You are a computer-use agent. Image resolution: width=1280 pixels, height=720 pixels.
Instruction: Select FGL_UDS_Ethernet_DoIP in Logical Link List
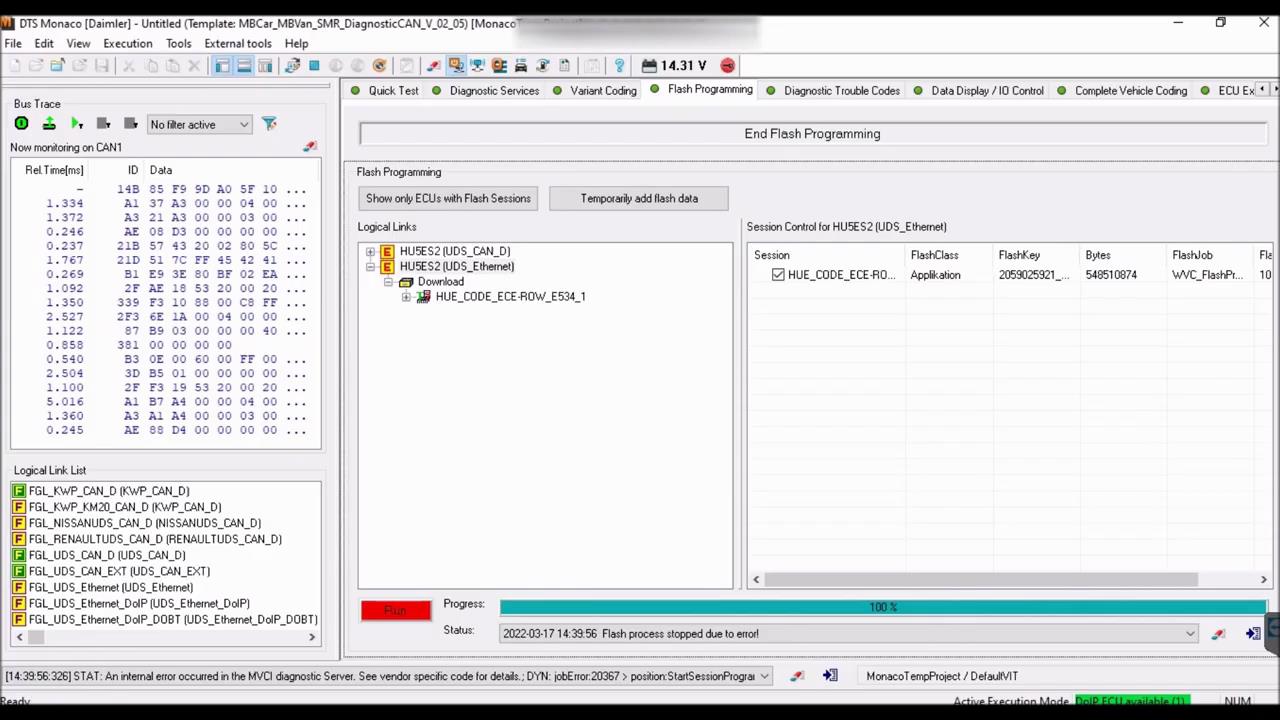(x=139, y=604)
